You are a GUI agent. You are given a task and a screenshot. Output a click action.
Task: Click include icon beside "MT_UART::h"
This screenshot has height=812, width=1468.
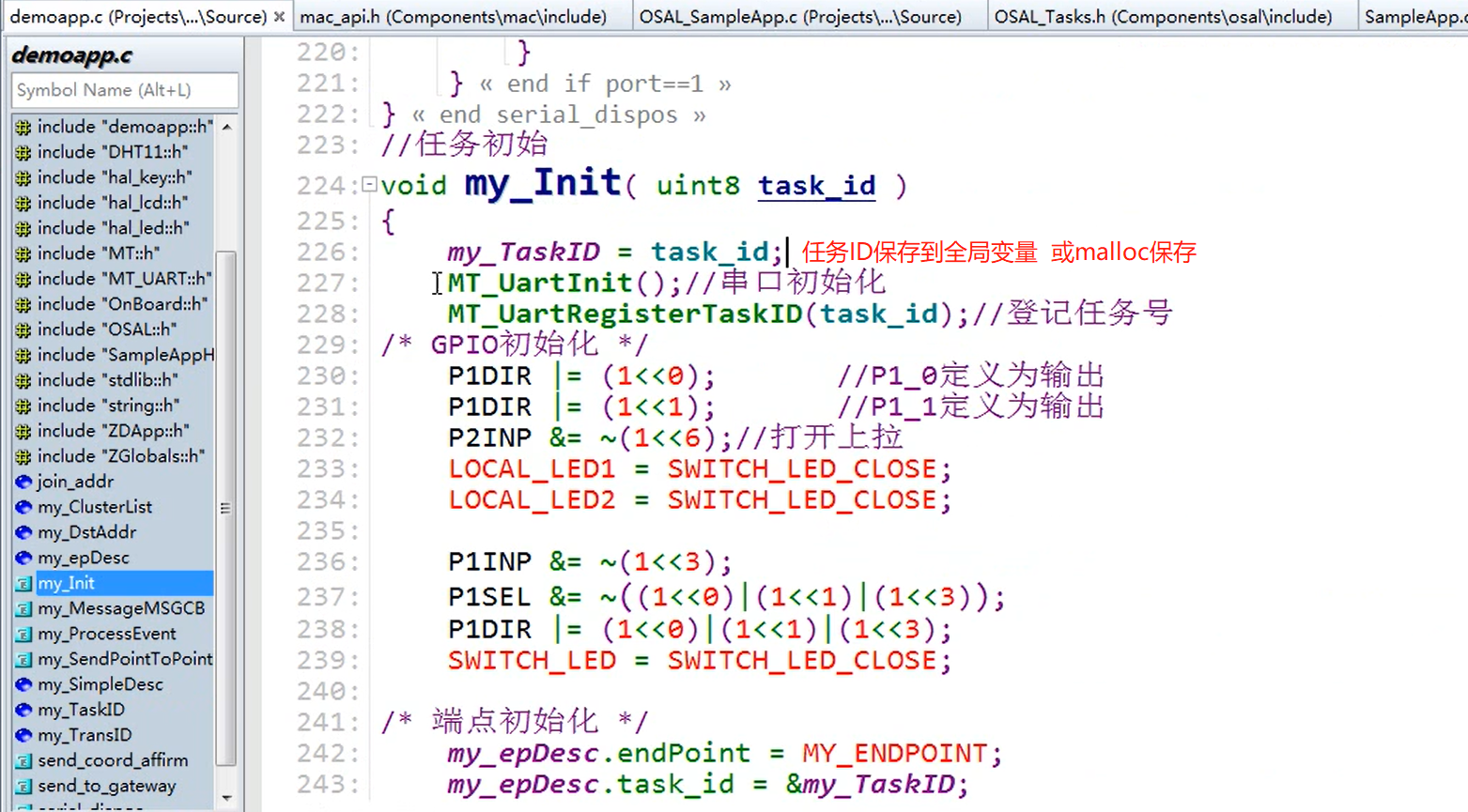[23, 279]
